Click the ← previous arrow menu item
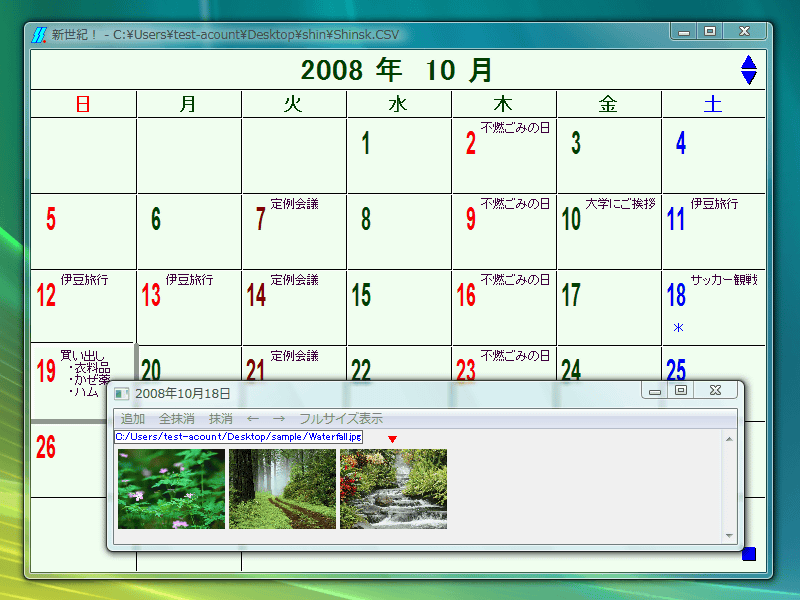Screen dimensions: 800x600 (x=253, y=419)
